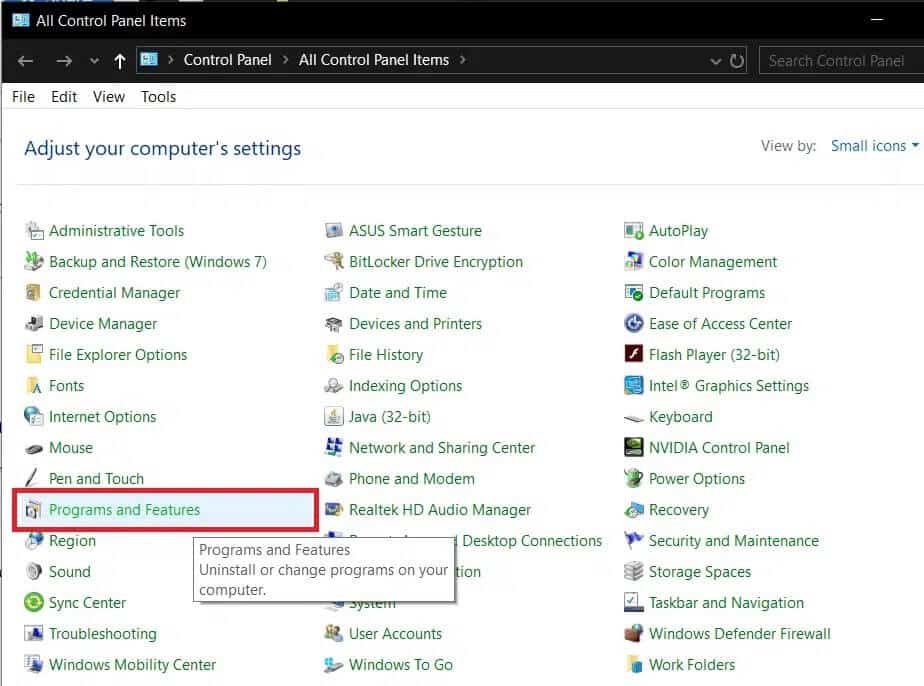Open the Taskbar and Navigation link
The height and width of the screenshot is (686, 924).
(x=727, y=602)
